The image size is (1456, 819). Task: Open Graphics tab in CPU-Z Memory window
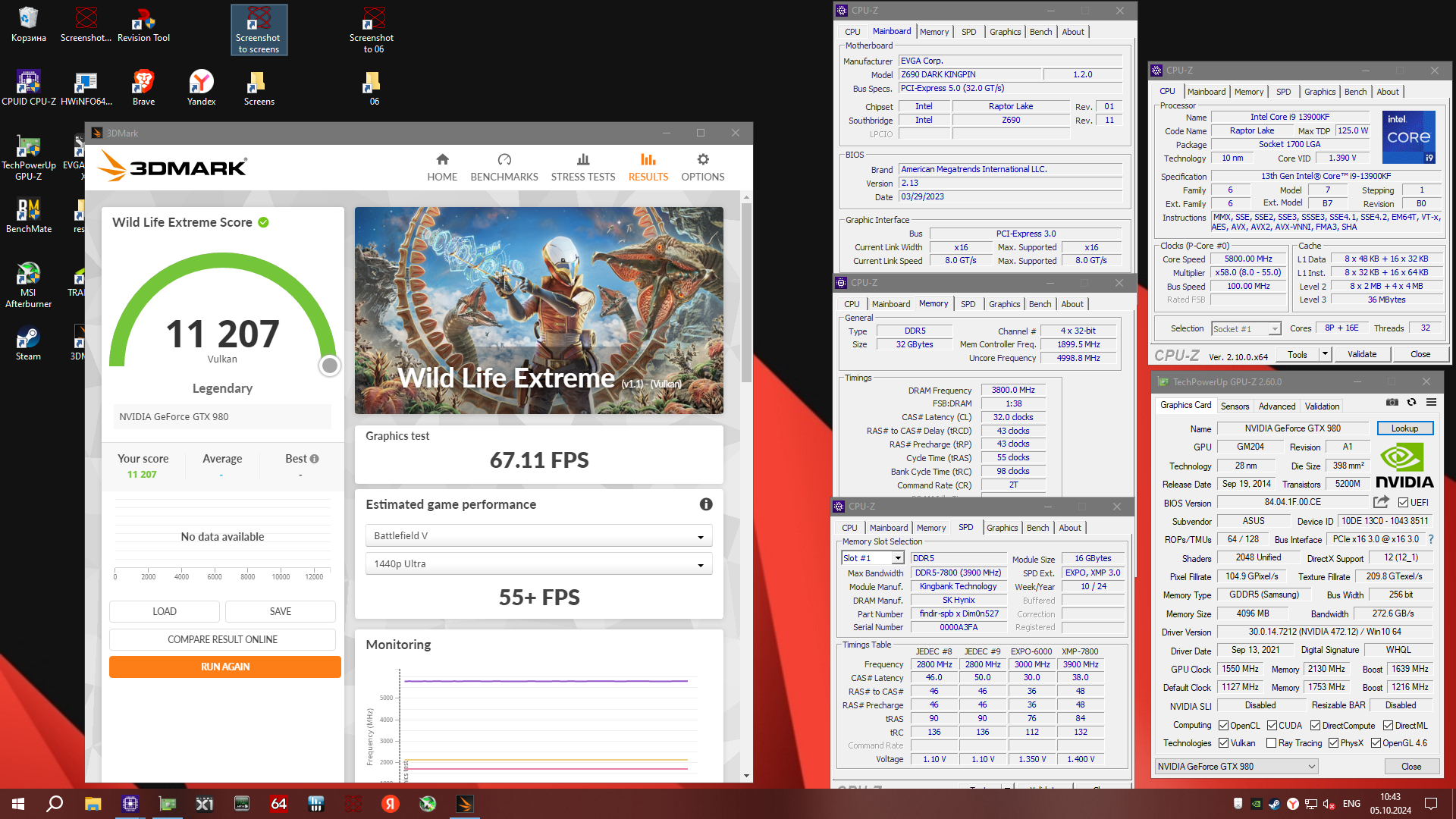tap(1004, 304)
